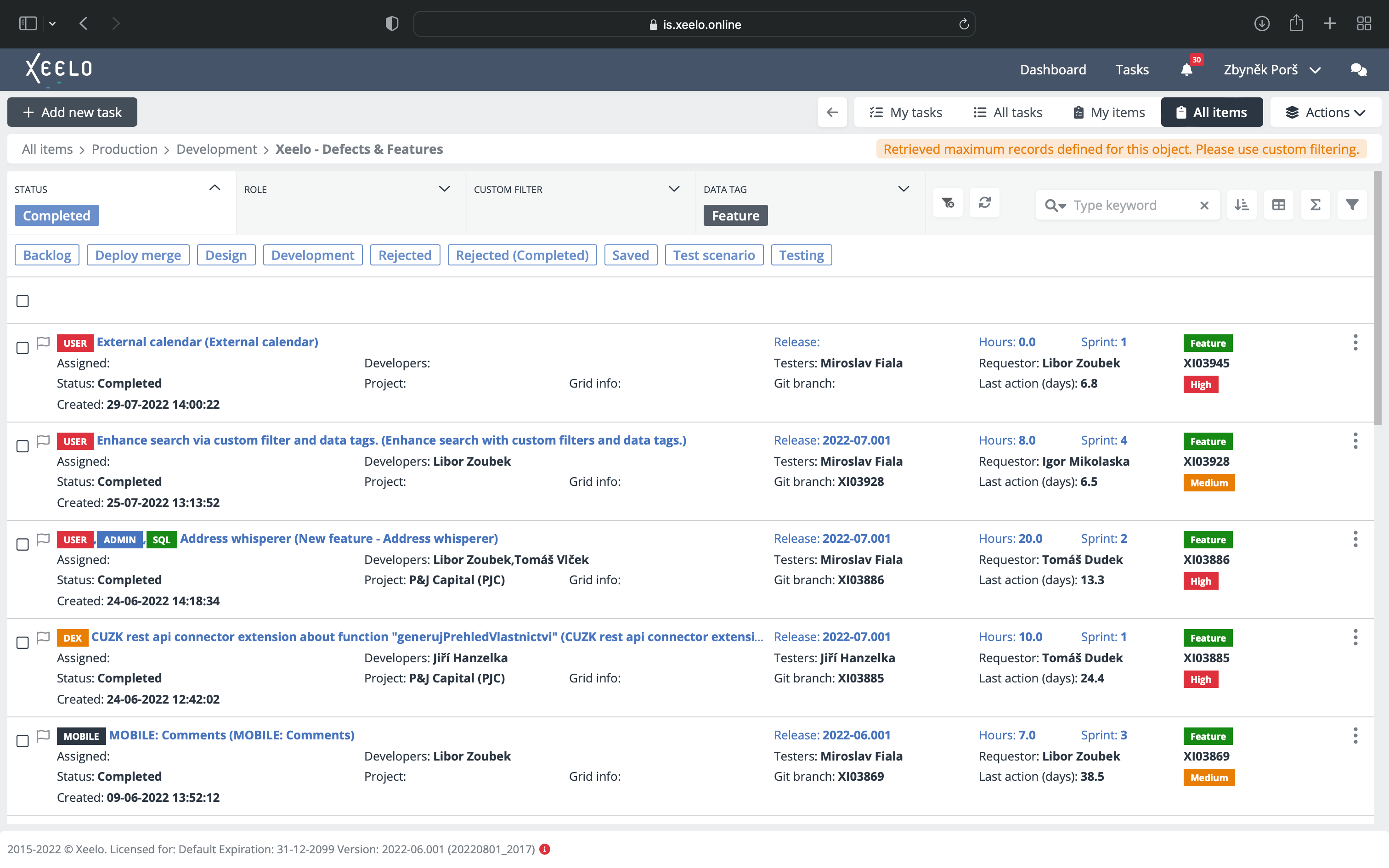Image resolution: width=1389 pixels, height=868 pixels.
Task: Check the Address whisperer row checkbox
Action: click(23, 544)
